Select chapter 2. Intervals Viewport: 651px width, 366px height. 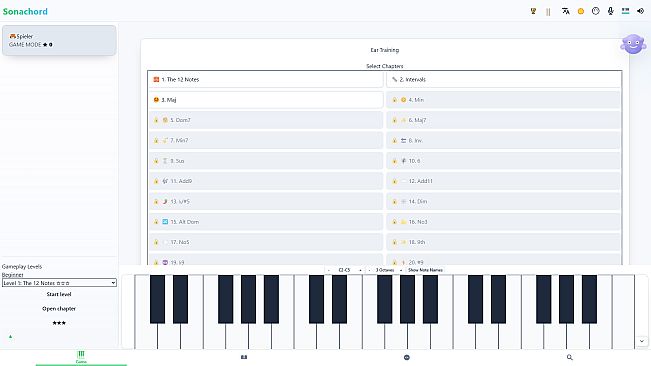(x=504, y=79)
